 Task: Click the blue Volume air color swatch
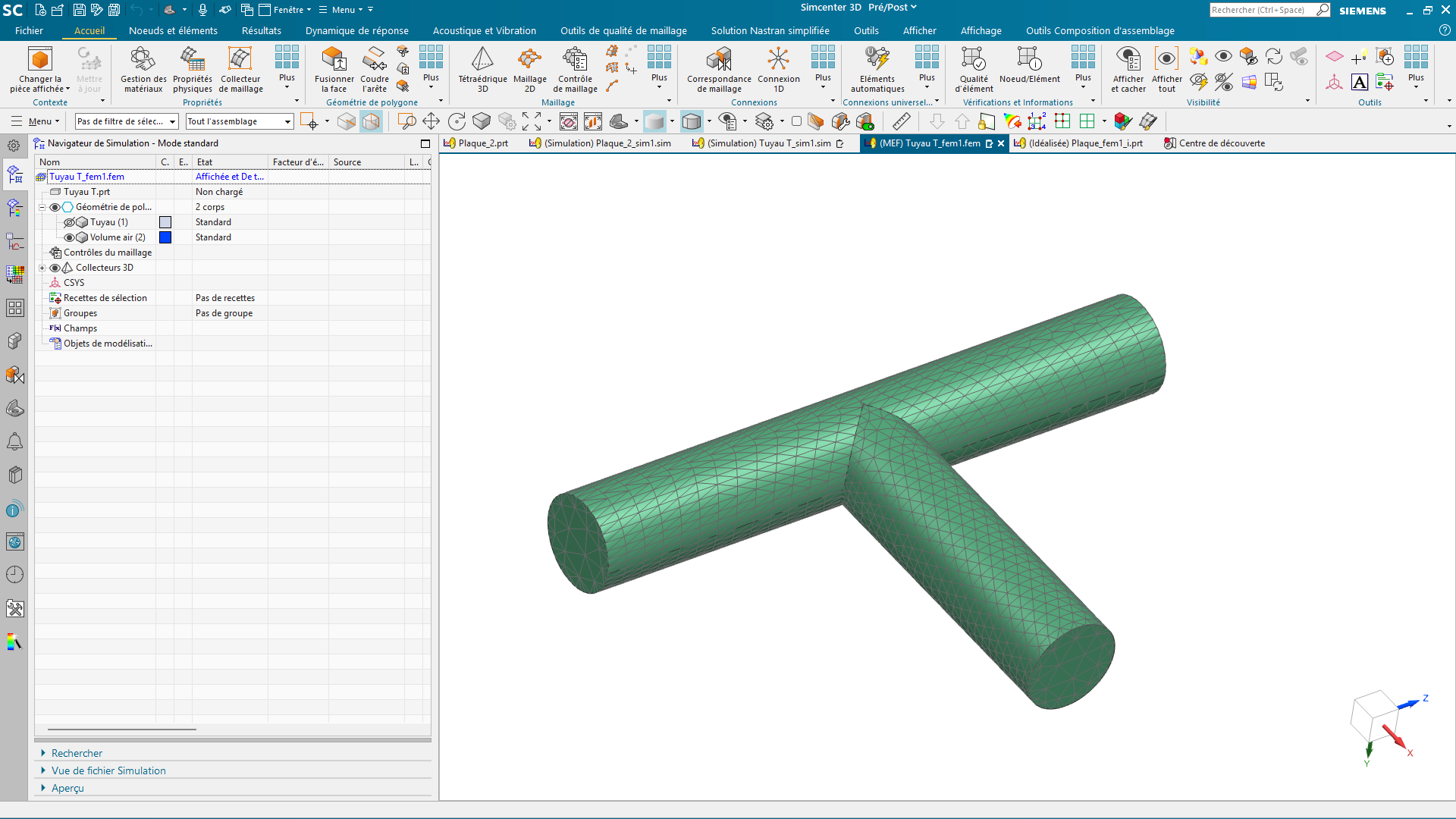[x=165, y=237]
